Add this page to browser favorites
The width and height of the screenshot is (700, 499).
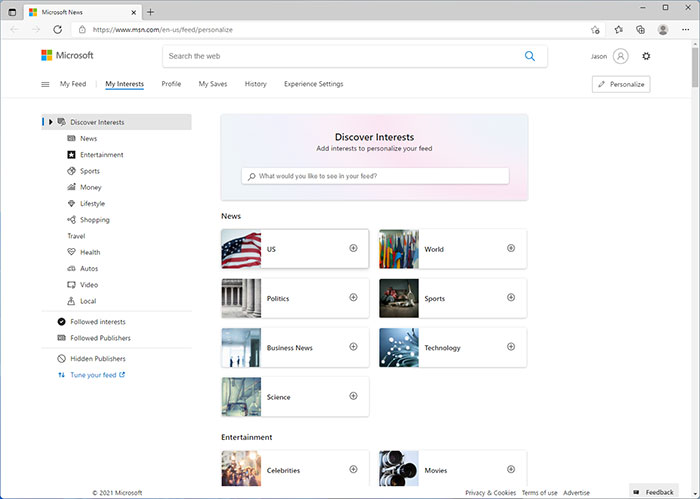595,30
